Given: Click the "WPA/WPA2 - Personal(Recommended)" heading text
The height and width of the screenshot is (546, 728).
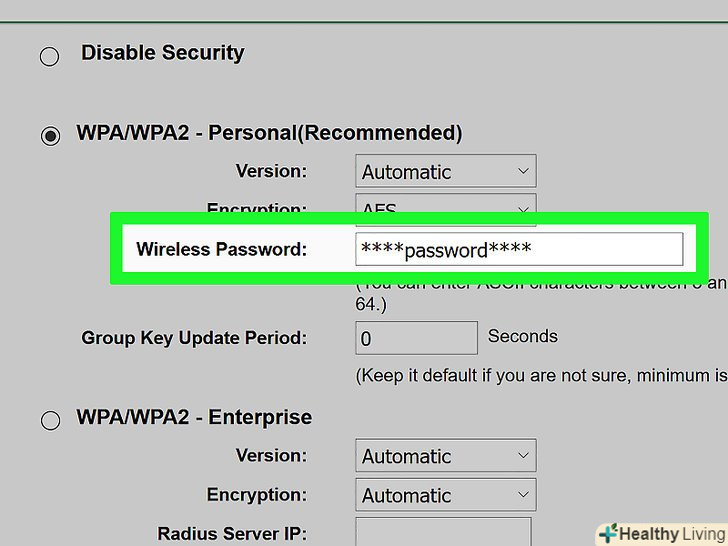Looking at the screenshot, I should [269, 133].
